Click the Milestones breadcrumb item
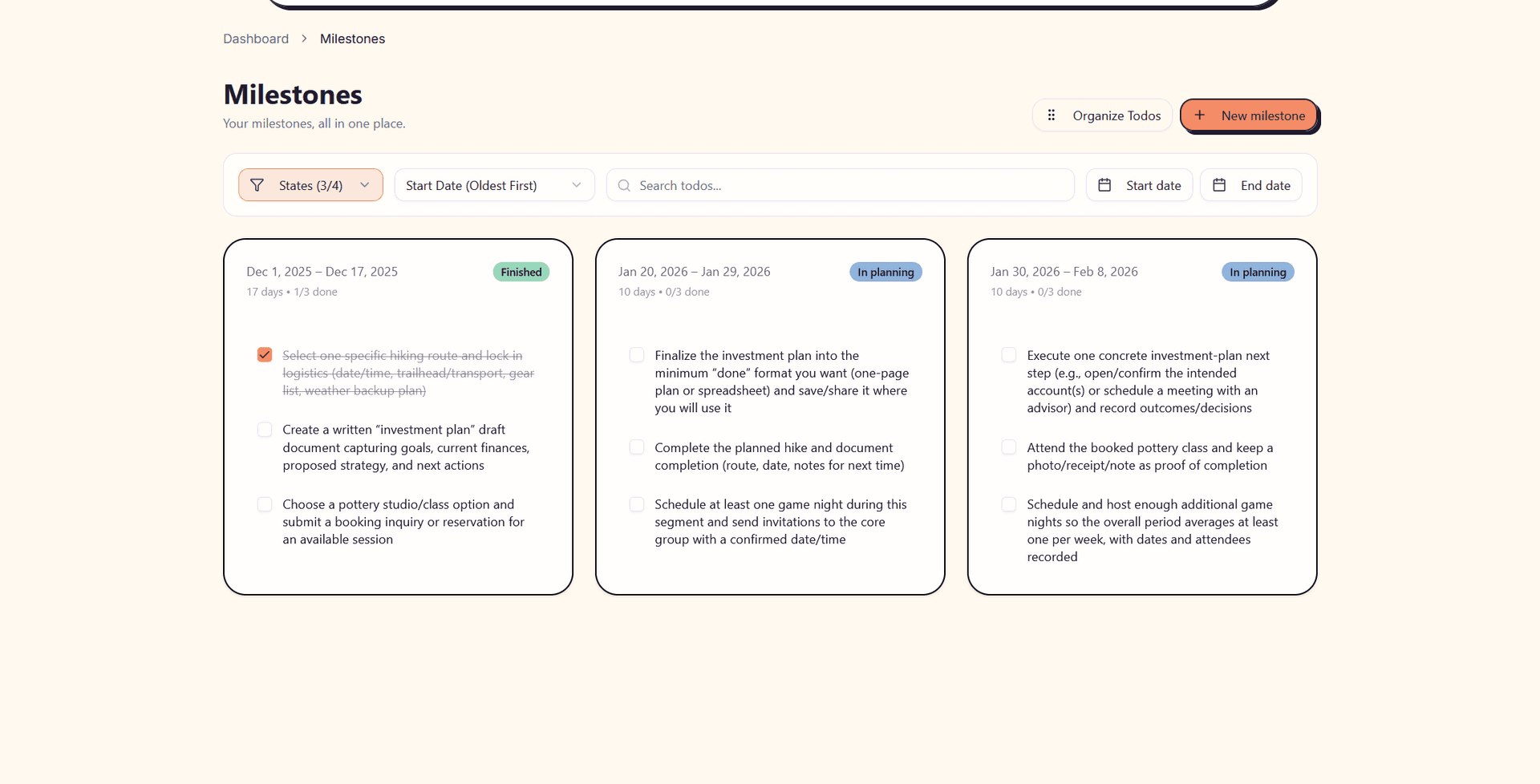Image resolution: width=1540 pixels, height=784 pixels. coord(352,38)
